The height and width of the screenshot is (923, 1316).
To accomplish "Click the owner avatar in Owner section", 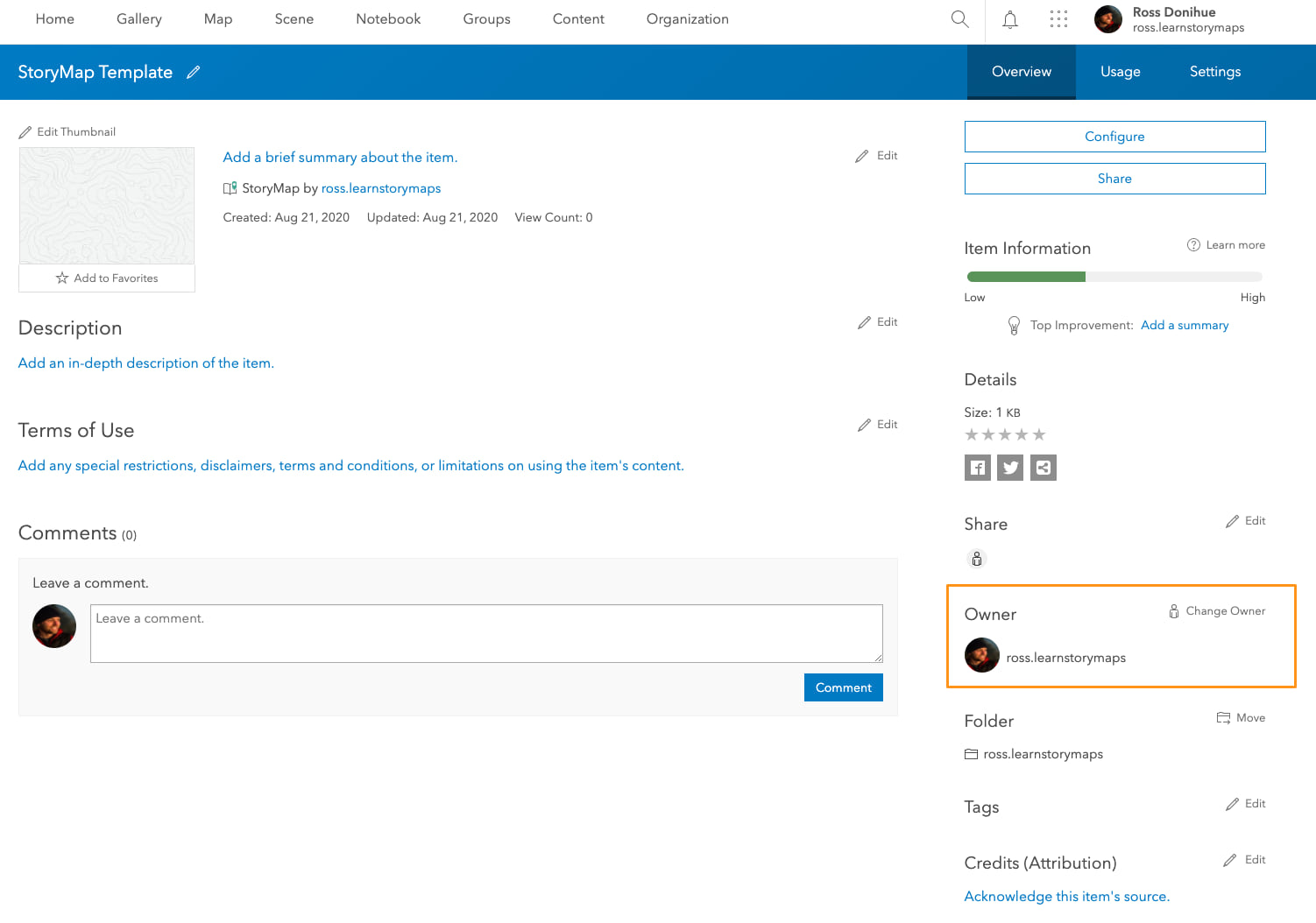I will tap(982, 655).
